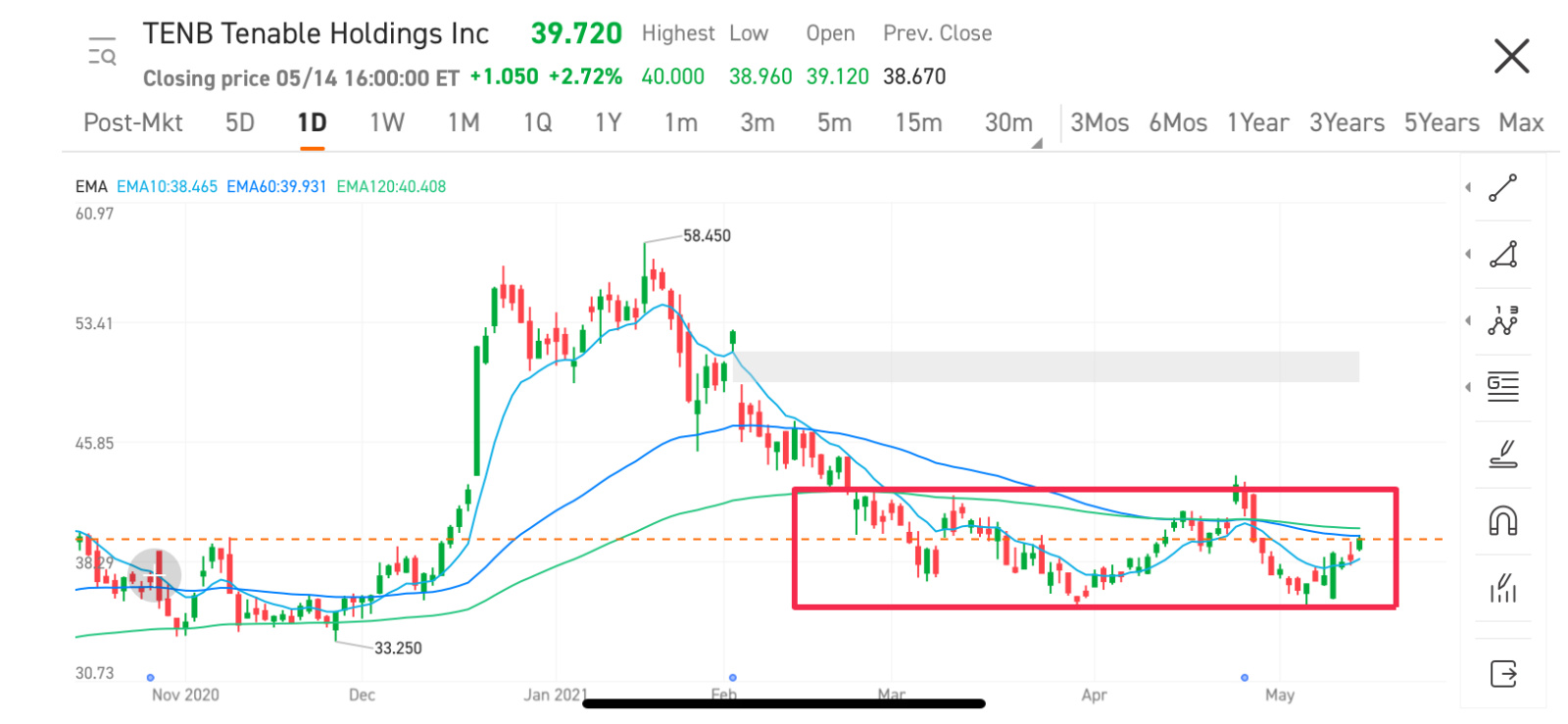Viewport: 1568px width, 724px height.
Task: Select the 3m minute interval tab
Action: click(x=758, y=123)
